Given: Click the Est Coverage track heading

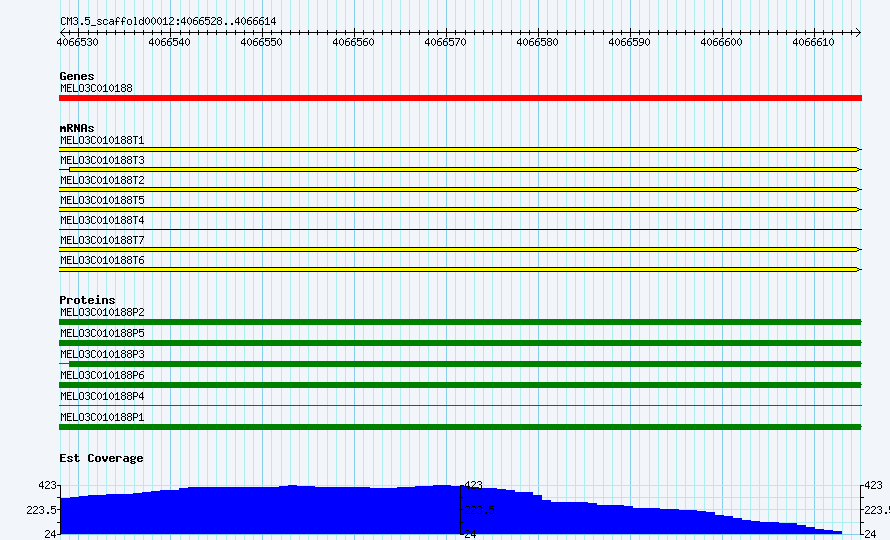Looking at the screenshot, I should (x=101, y=458).
